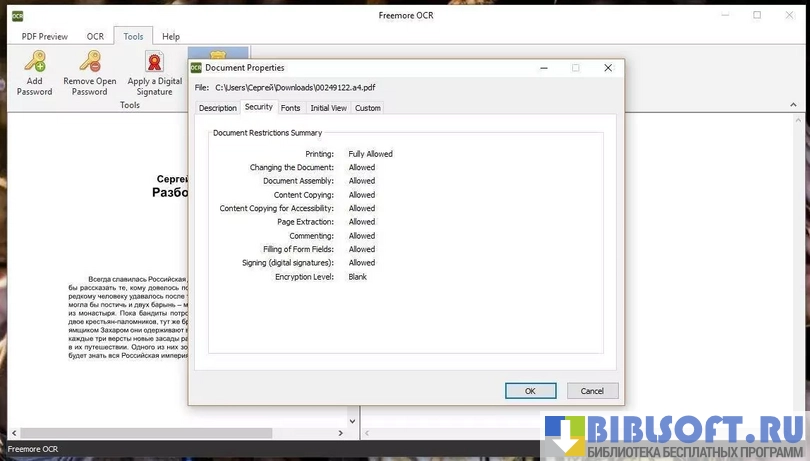
Task: Open the Help ribbon tab
Action: [x=171, y=36]
